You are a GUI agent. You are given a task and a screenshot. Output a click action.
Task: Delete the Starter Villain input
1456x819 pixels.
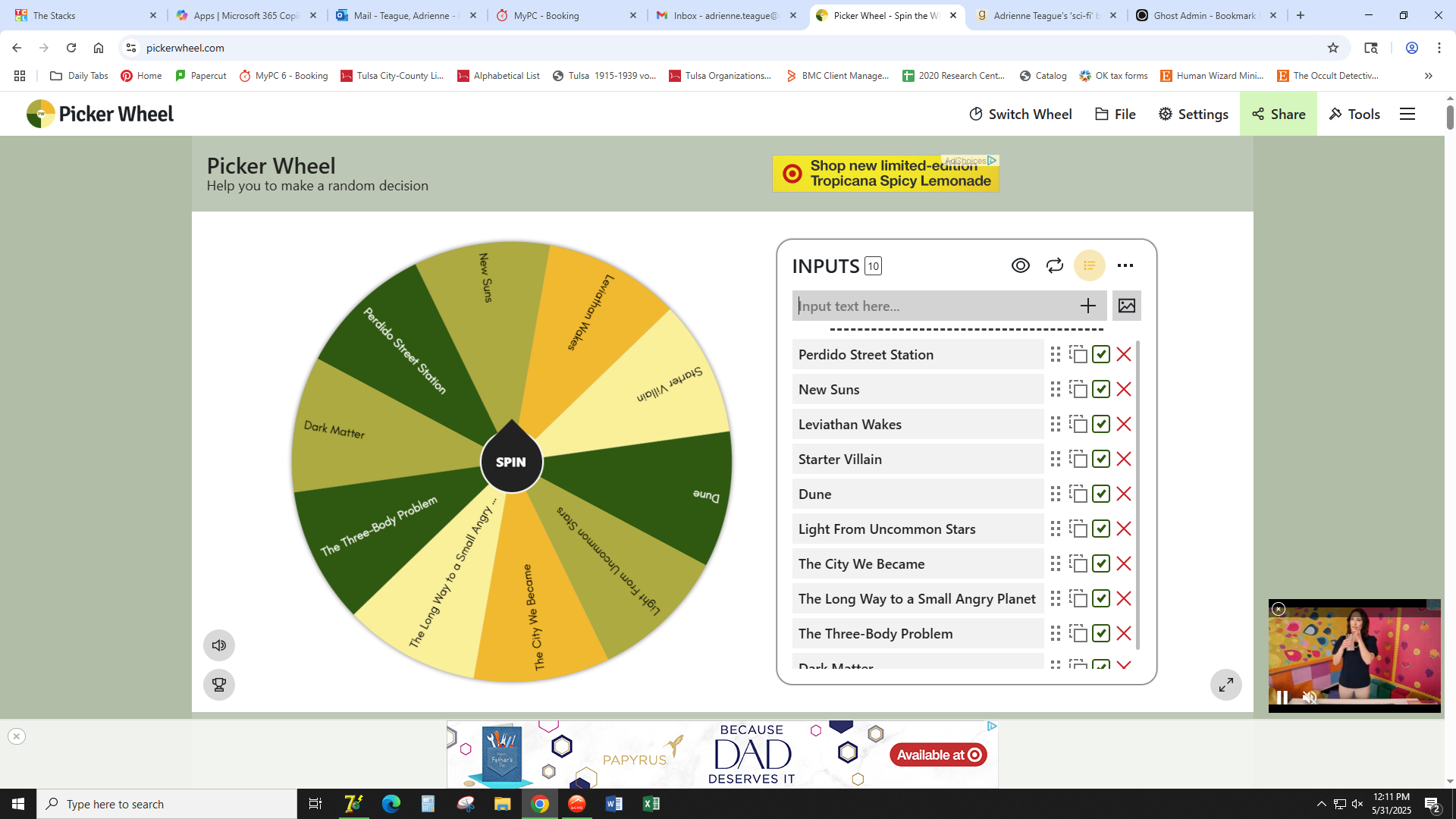1124,459
